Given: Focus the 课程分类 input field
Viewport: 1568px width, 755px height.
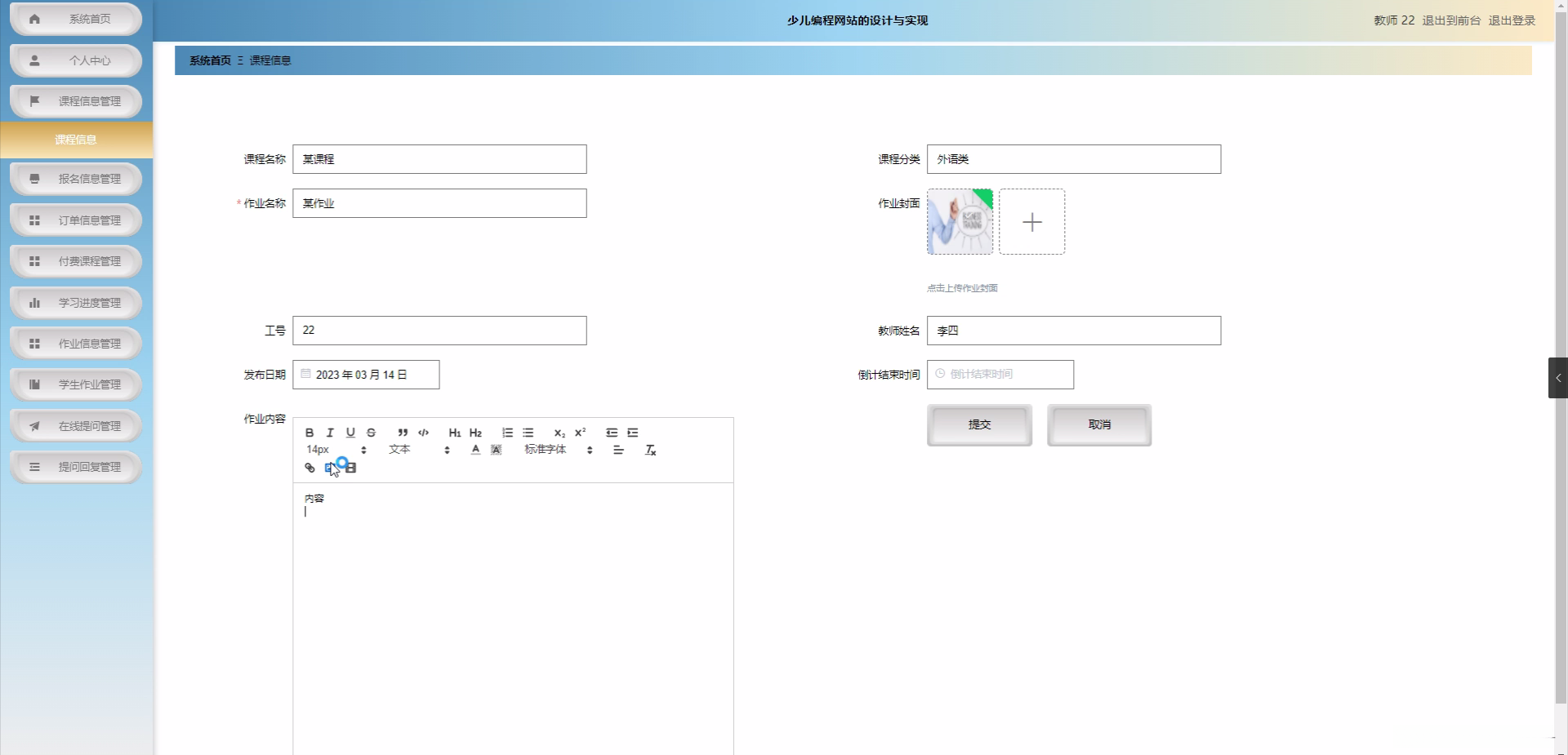Looking at the screenshot, I should pyautogui.click(x=1074, y=159).
